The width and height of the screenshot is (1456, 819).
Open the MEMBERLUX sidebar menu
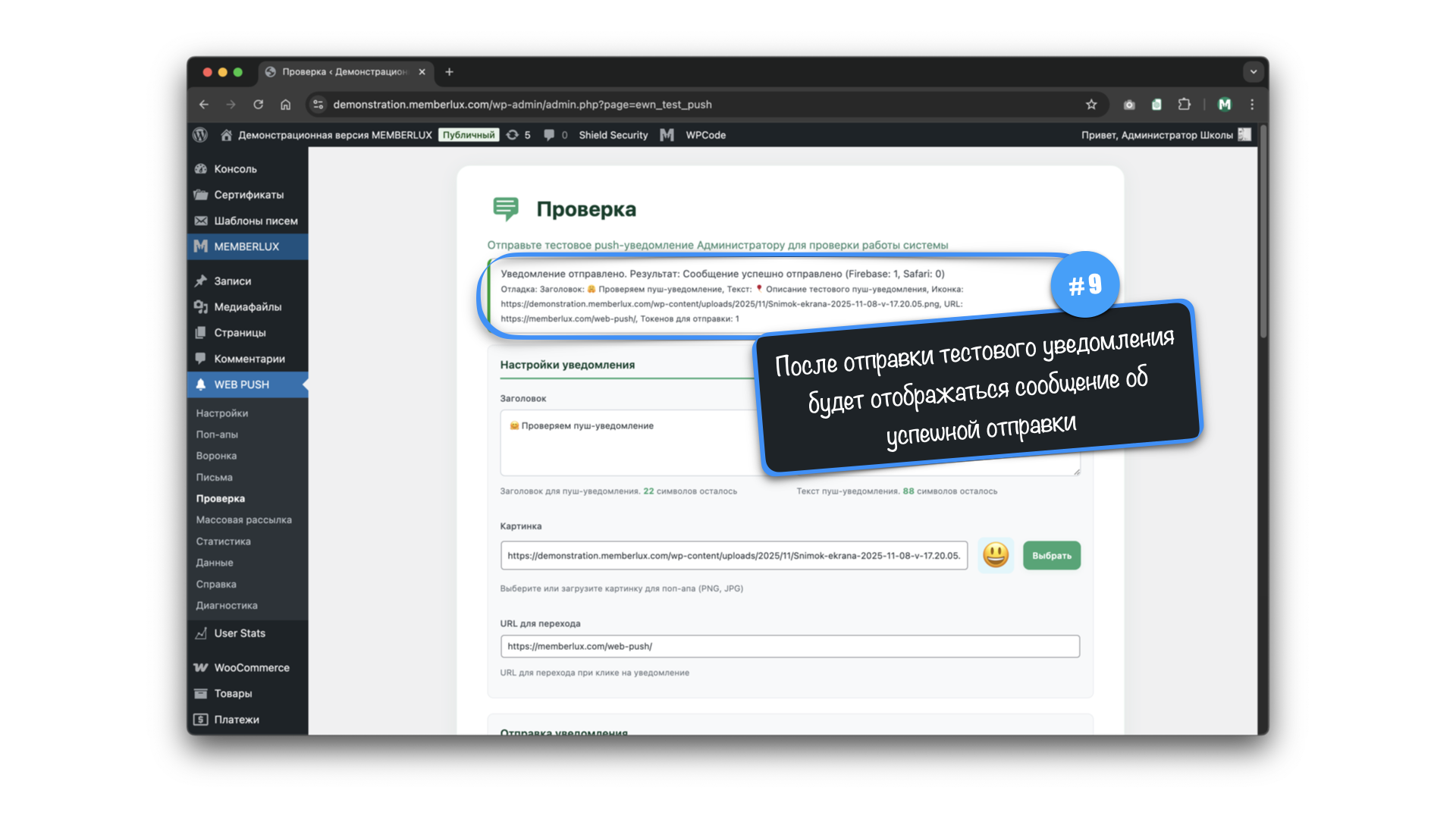coord(246,246)
